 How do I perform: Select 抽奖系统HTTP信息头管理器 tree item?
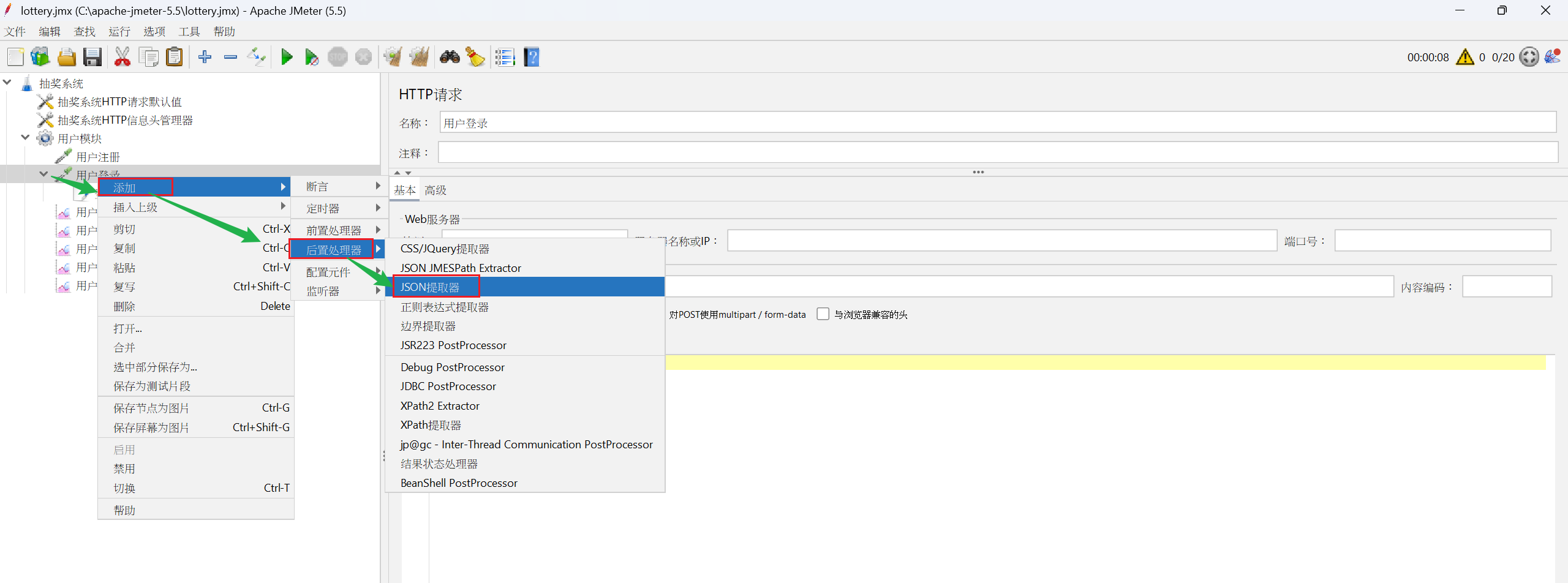125,120
